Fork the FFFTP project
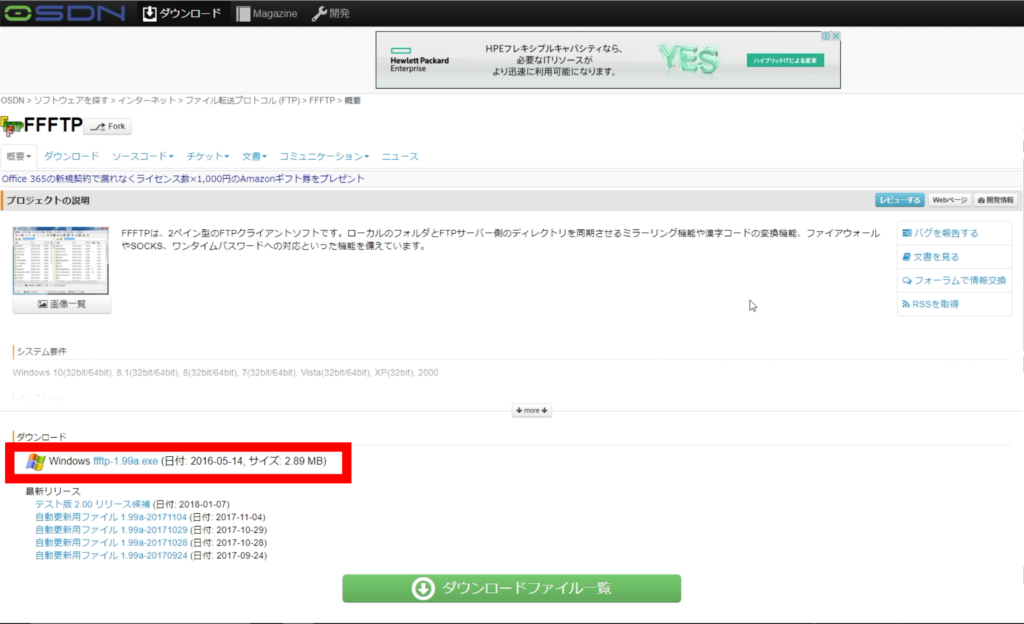Viewport: 1024px width, 624px height. pyautogui.click(x=108, y=127)
